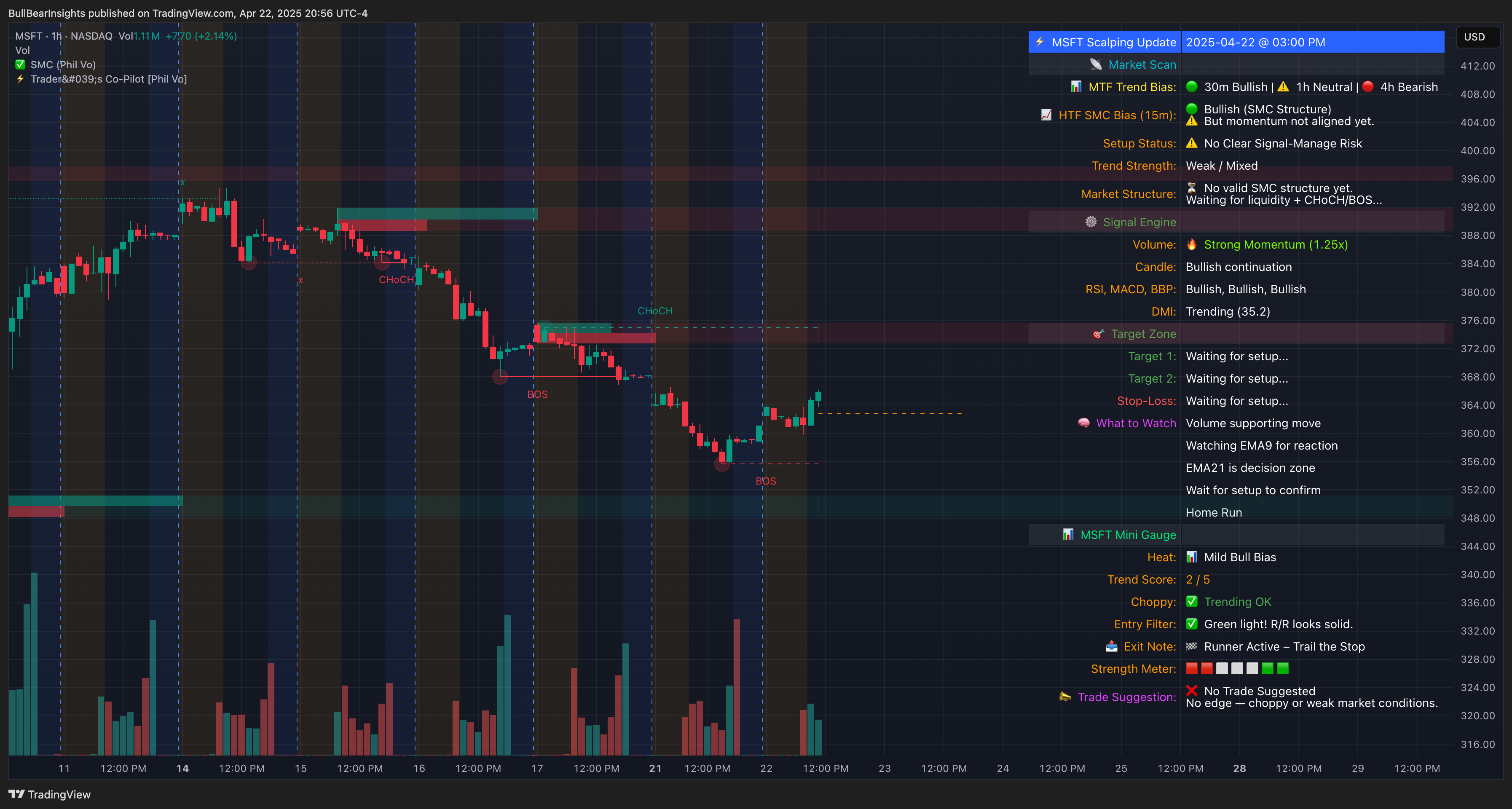Click the chart icon beside MSFT Mini Gauge
Image resolution: width=1512 pixels, height=809 pixels.
[1068, 534]
